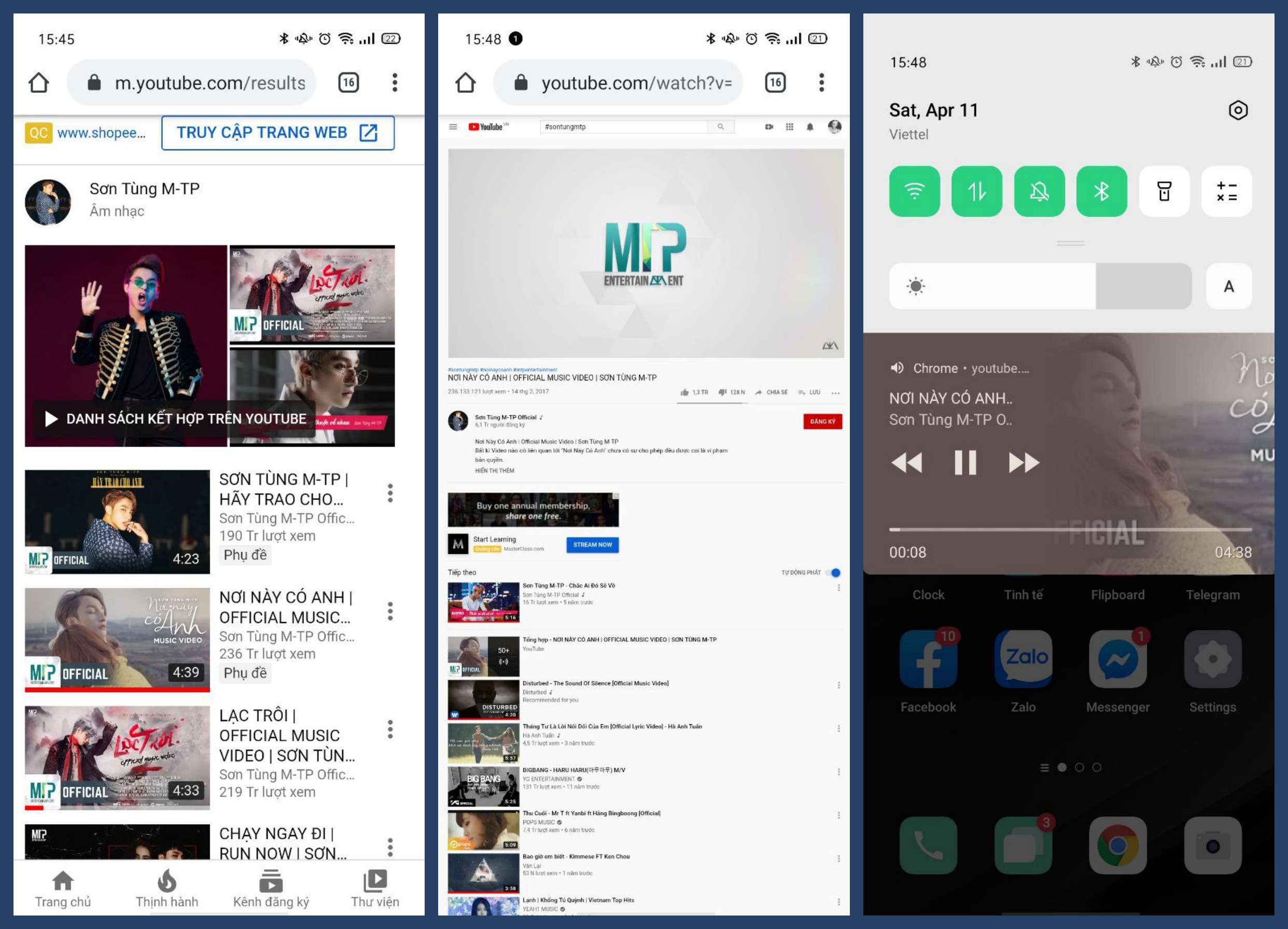Adjust the brightness slider
The image size is (1288, 929).
1040,286
